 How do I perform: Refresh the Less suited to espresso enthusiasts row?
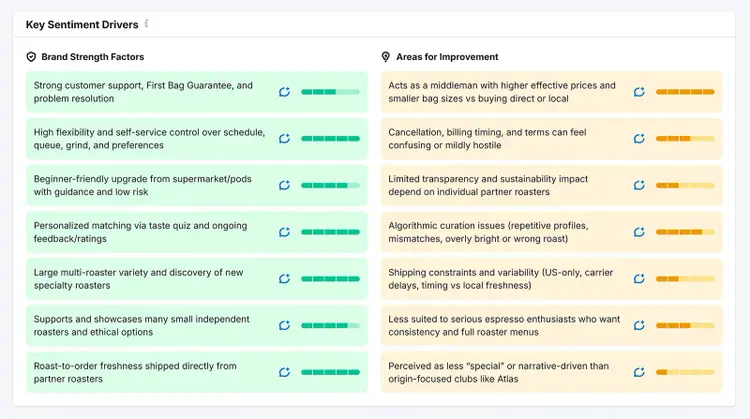639,325
